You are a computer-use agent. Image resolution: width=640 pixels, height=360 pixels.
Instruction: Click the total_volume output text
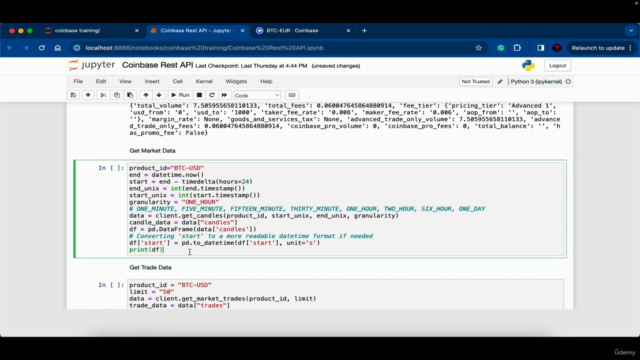point(345,119)
